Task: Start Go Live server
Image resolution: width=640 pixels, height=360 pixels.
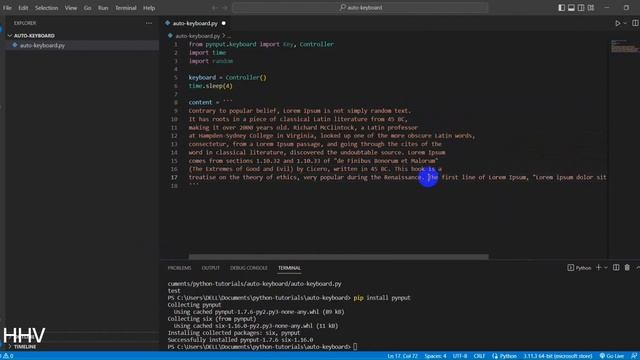Action: [x=612, y=356]
